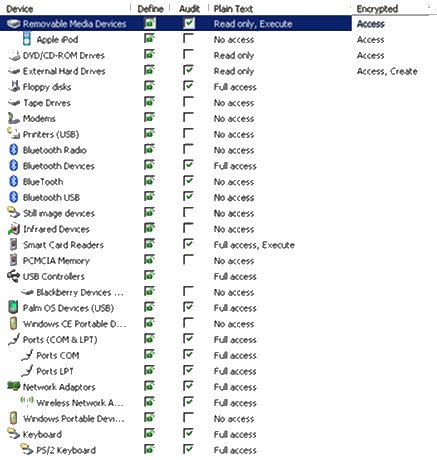
Task: Toggle Define lock for Smart Card Readers
Action: [150, 244]
